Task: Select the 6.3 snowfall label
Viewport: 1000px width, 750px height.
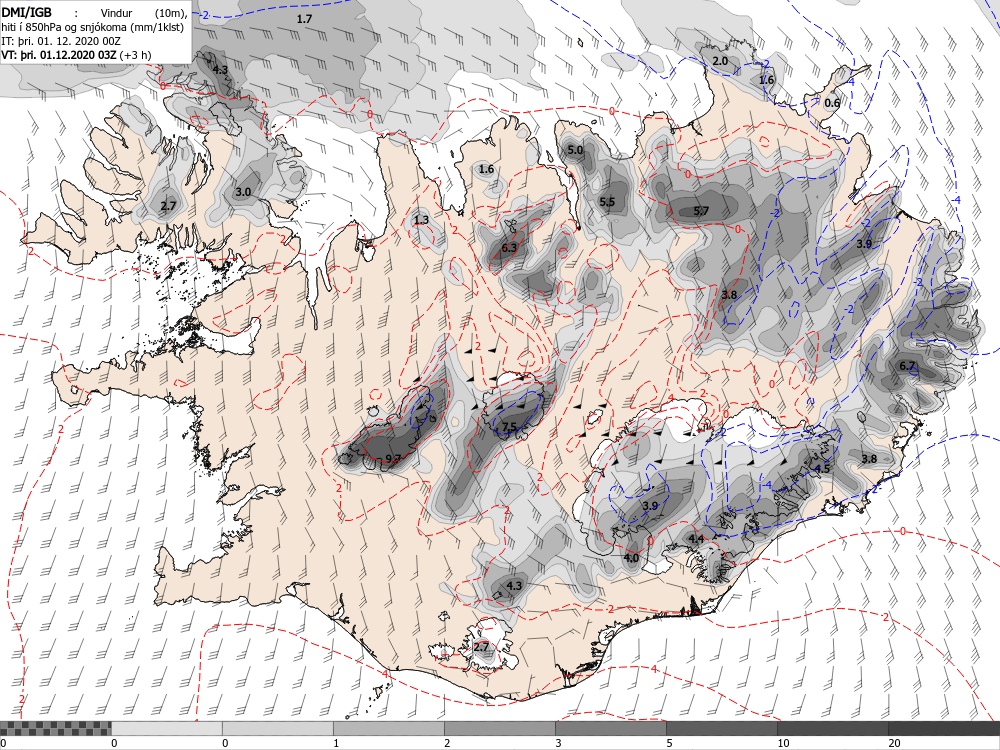Action: tap(509, 247)
